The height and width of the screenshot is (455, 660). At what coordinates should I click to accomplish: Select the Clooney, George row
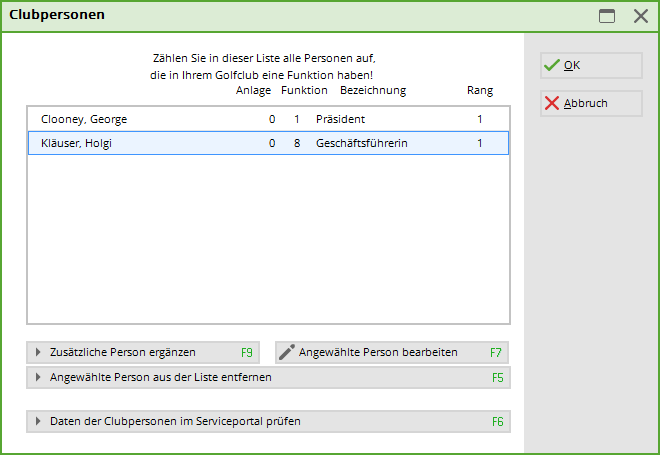coord(269,119)
